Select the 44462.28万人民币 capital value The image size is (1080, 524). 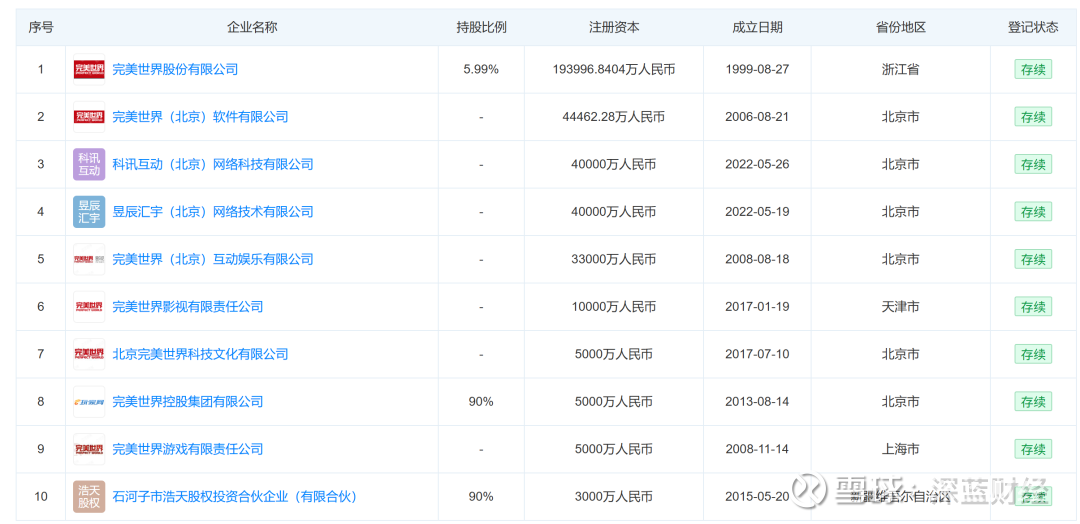click(x=614, y=117)
